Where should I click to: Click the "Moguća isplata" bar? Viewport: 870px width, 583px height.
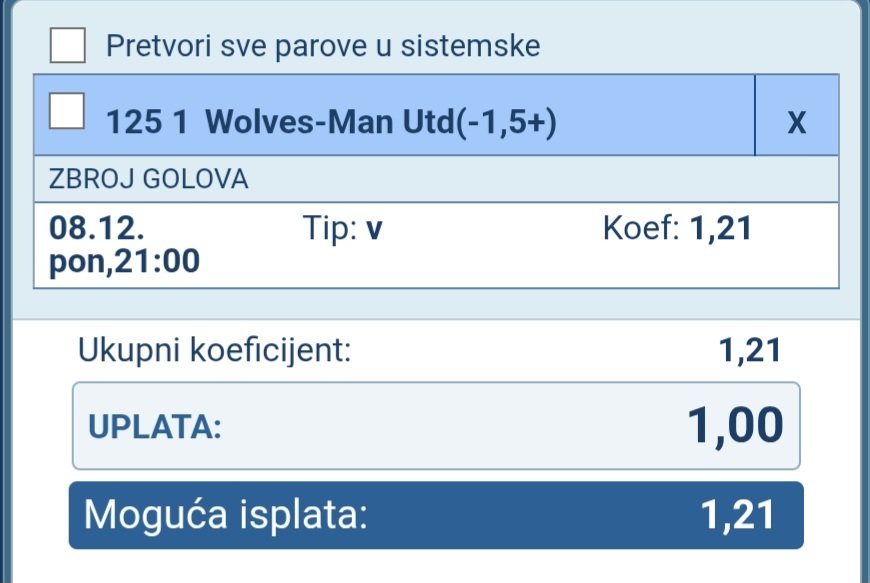(435, 515)
